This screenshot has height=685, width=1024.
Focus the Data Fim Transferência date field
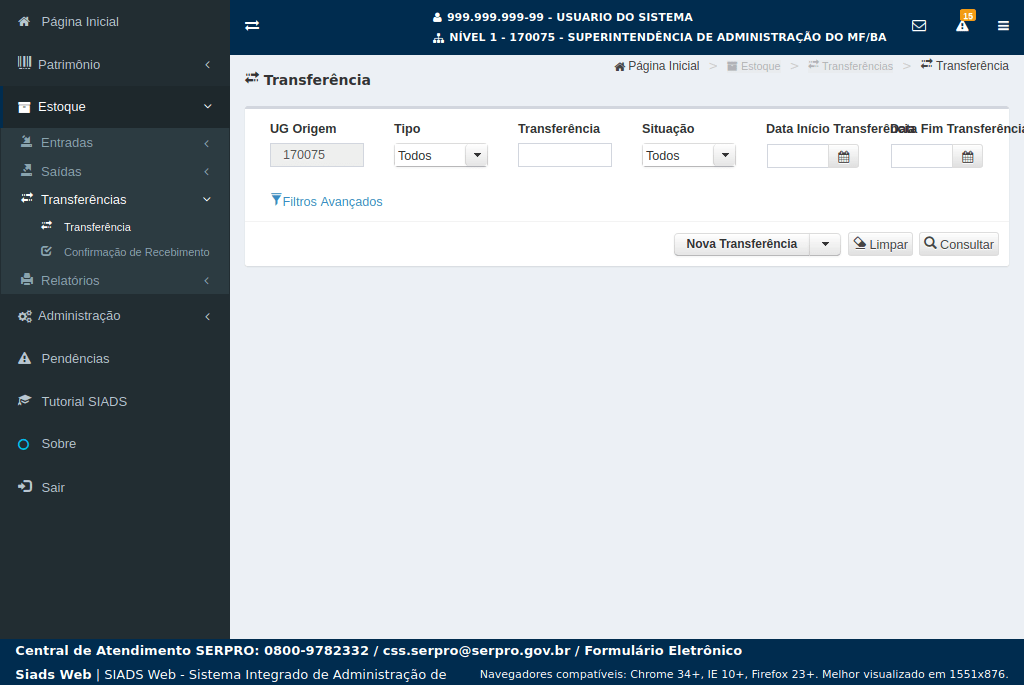coord(922,157)
